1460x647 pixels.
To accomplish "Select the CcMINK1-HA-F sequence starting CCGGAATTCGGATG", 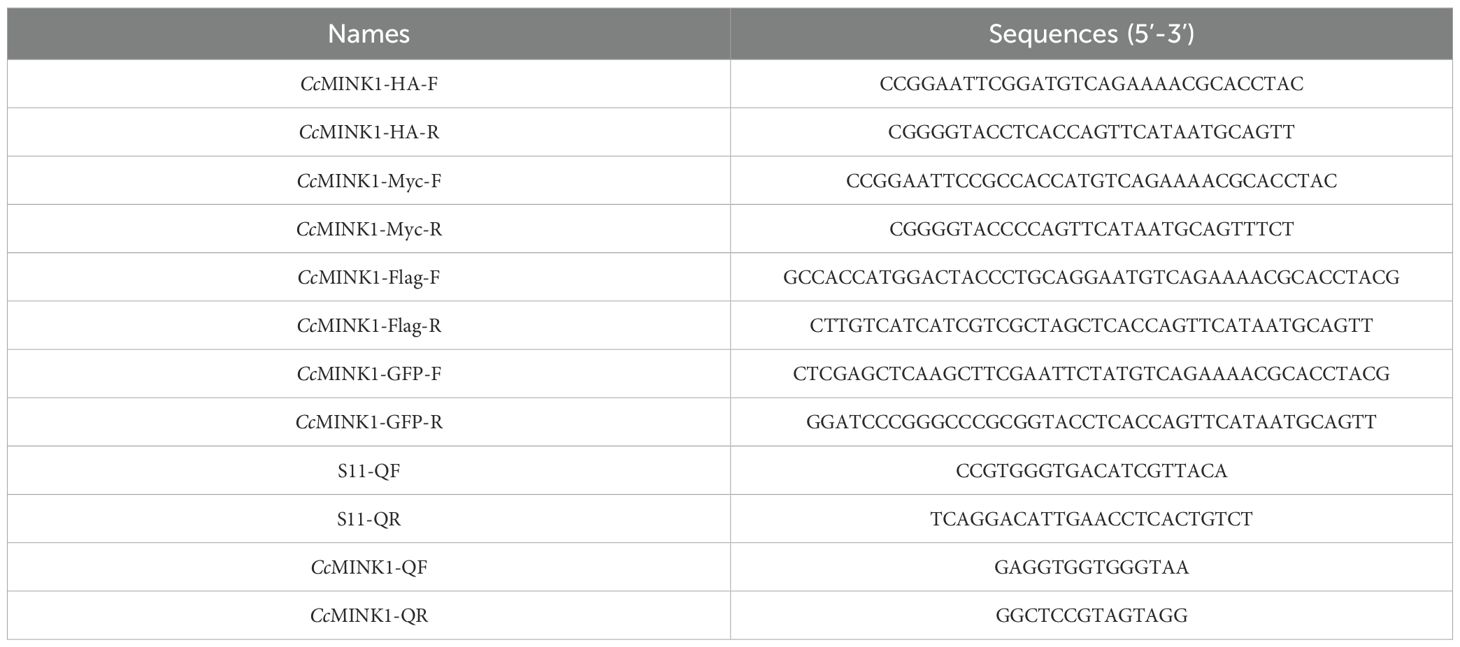I will [x=1091, y=84].
